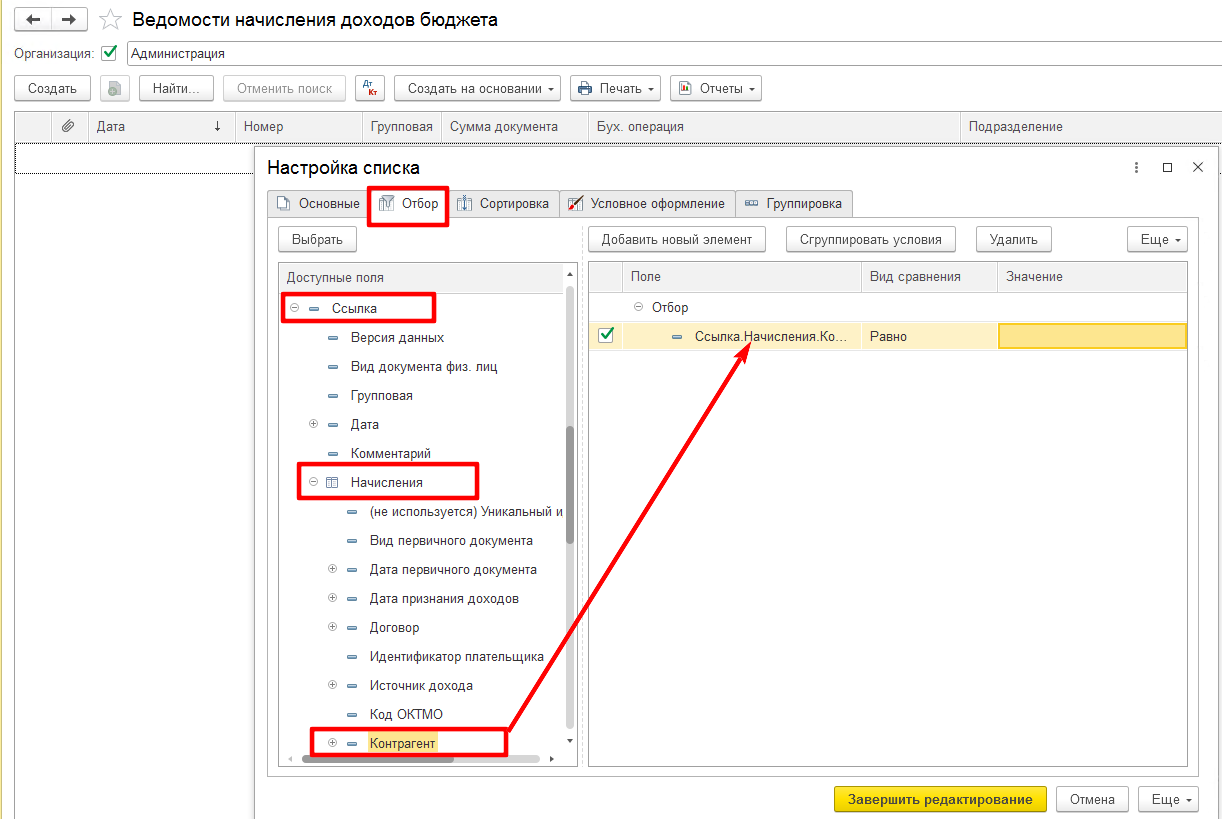This screenshot has width=1222, height=820.
Task: Open the Условное оформление tab
Action: point(647,203)
